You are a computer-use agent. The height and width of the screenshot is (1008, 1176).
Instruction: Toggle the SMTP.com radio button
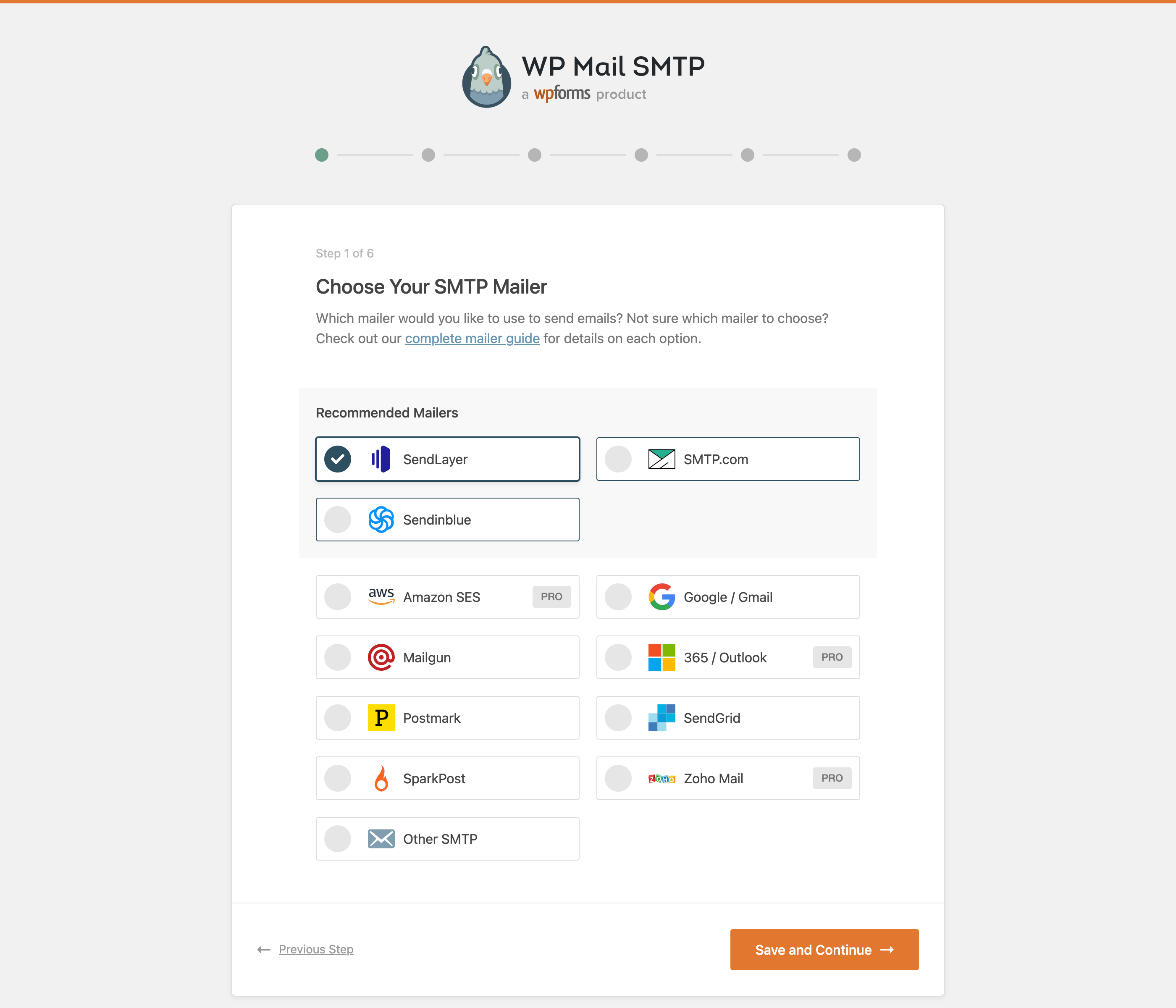pyautogui.click(x=619, y=459)
